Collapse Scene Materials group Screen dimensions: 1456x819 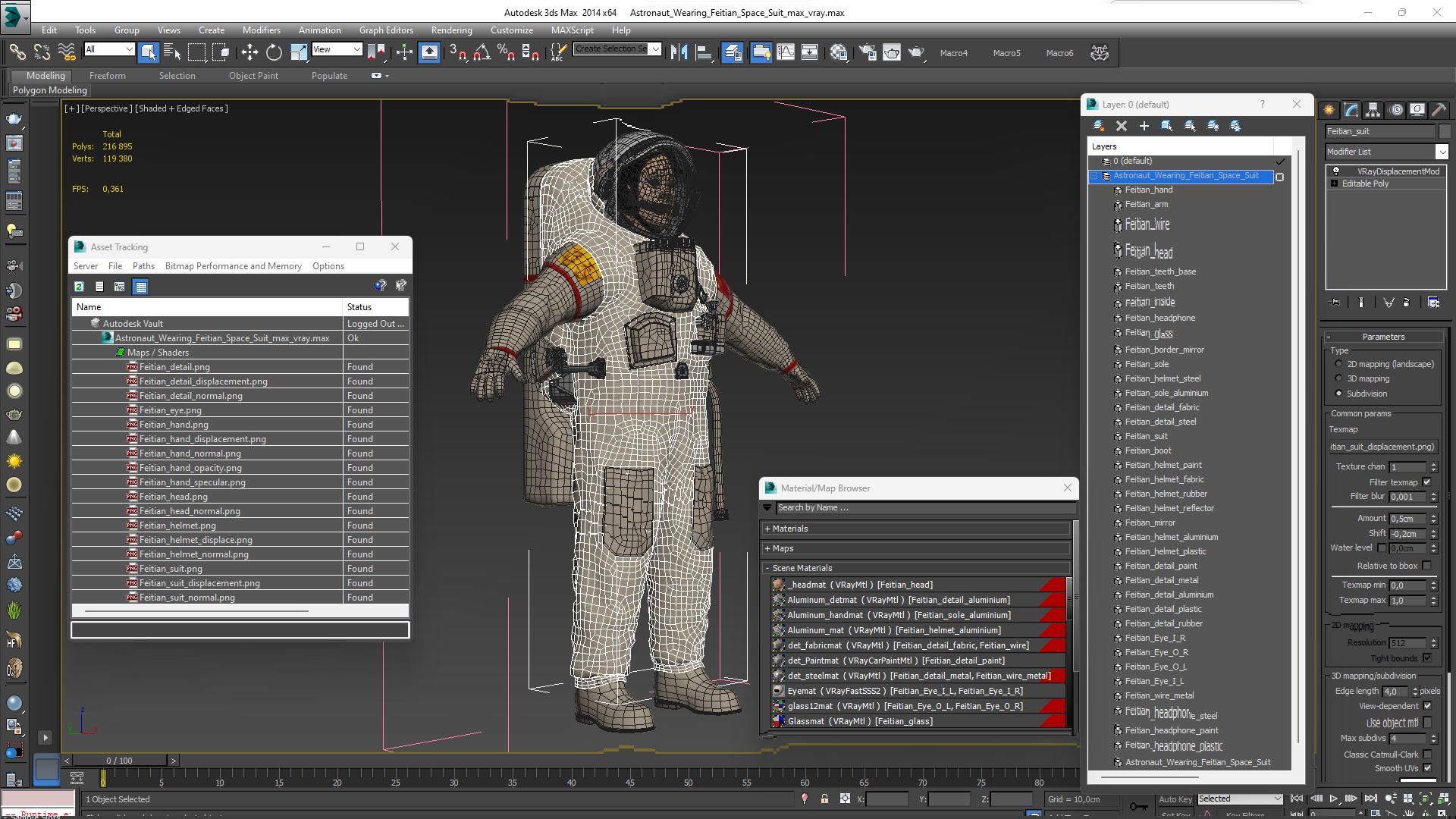pos(767,568)
